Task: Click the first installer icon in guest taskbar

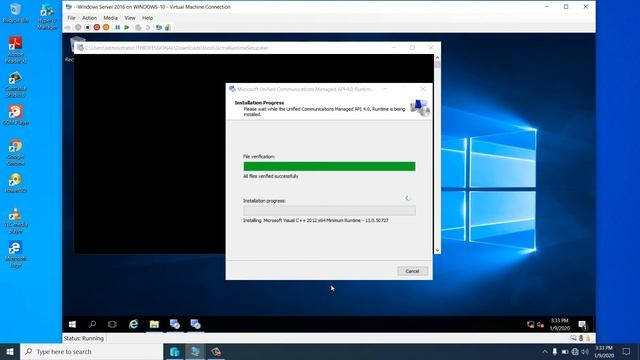Action: click(x=175, y=324)
